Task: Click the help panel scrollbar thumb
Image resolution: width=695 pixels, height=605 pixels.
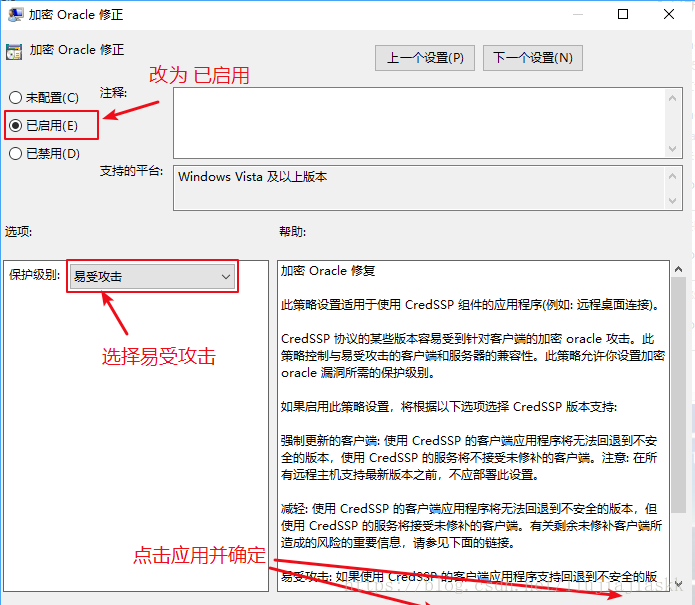Action: 678,395
